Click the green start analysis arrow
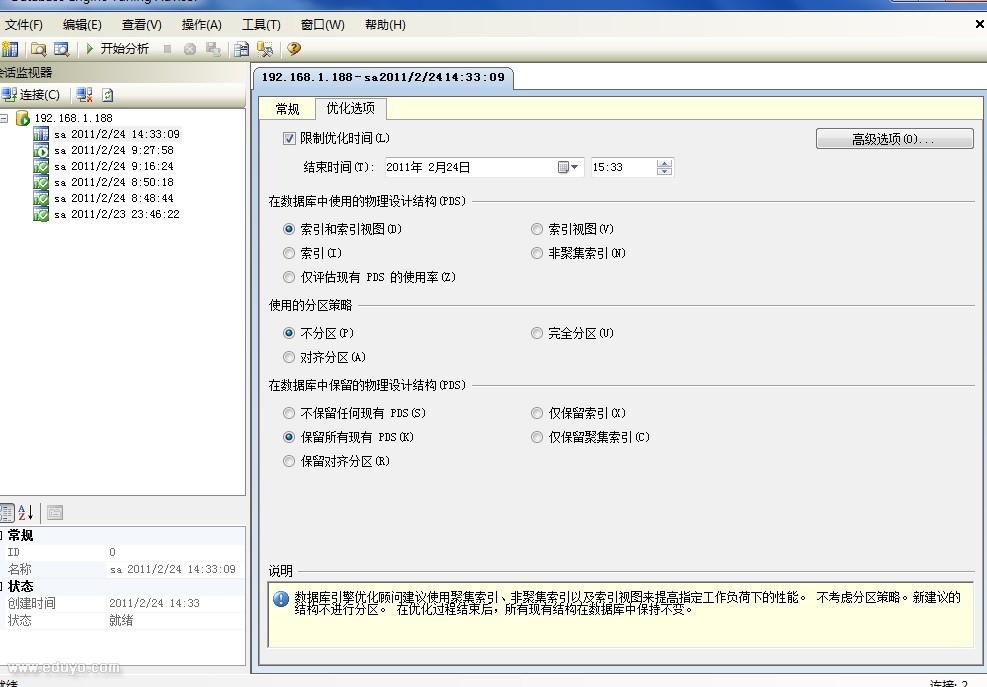Screen dimensions: 987x687 pos(90,49)
